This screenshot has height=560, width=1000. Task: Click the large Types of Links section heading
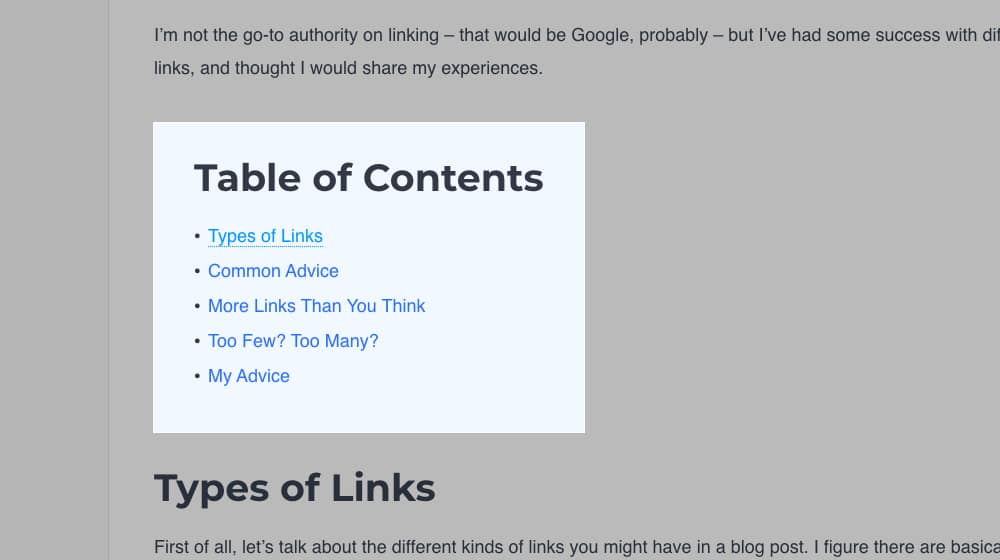tap(294, 488)
